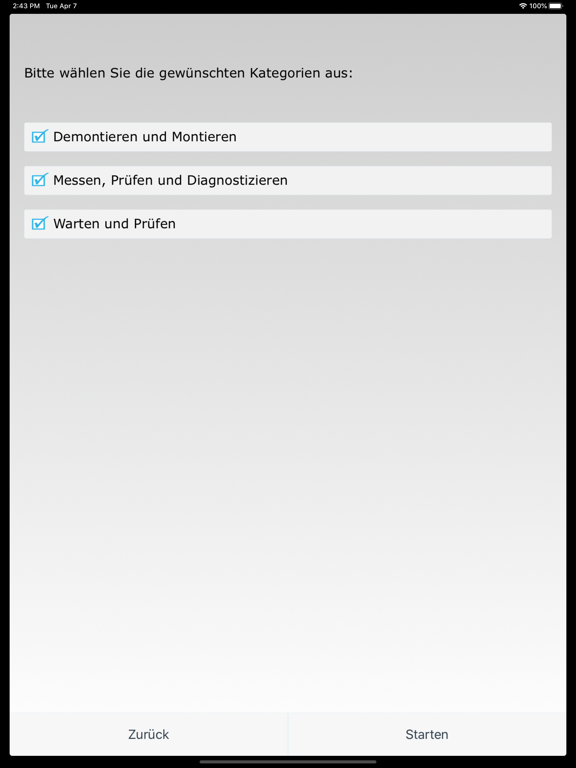Disable the Warten und Prüfen checkbox

click(40, 223)
